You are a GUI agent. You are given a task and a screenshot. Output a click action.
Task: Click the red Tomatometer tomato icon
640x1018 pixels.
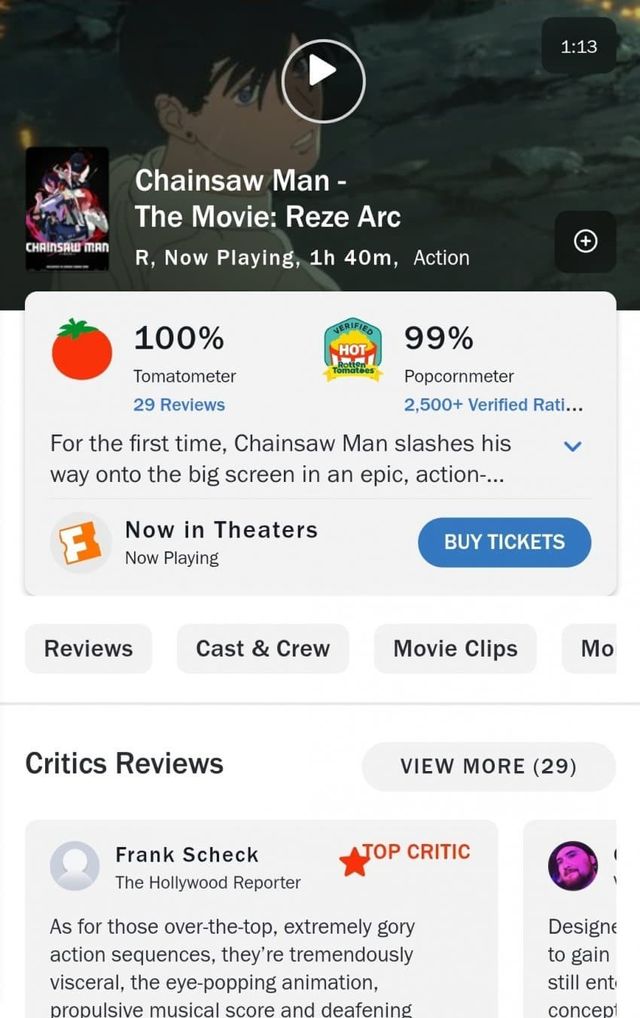coord(82,350)
